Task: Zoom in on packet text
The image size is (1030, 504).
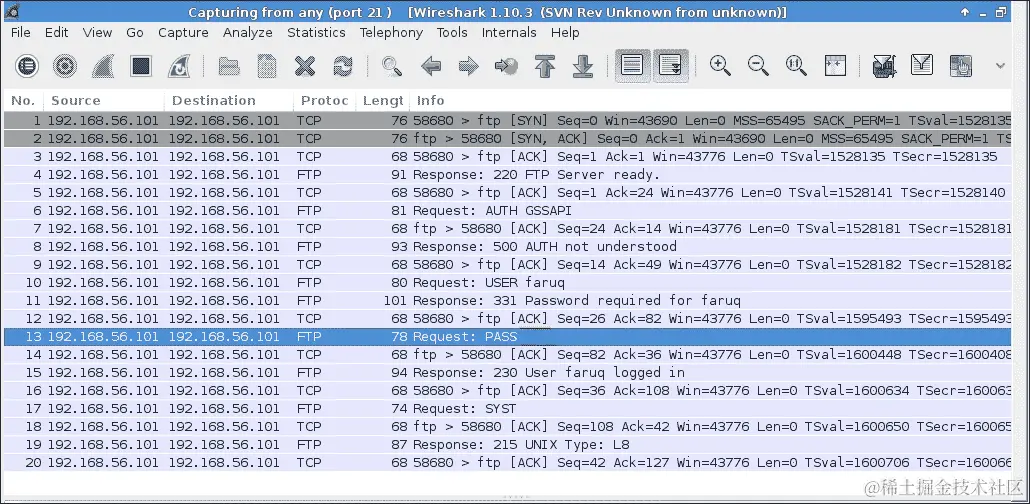Action: 720,66
